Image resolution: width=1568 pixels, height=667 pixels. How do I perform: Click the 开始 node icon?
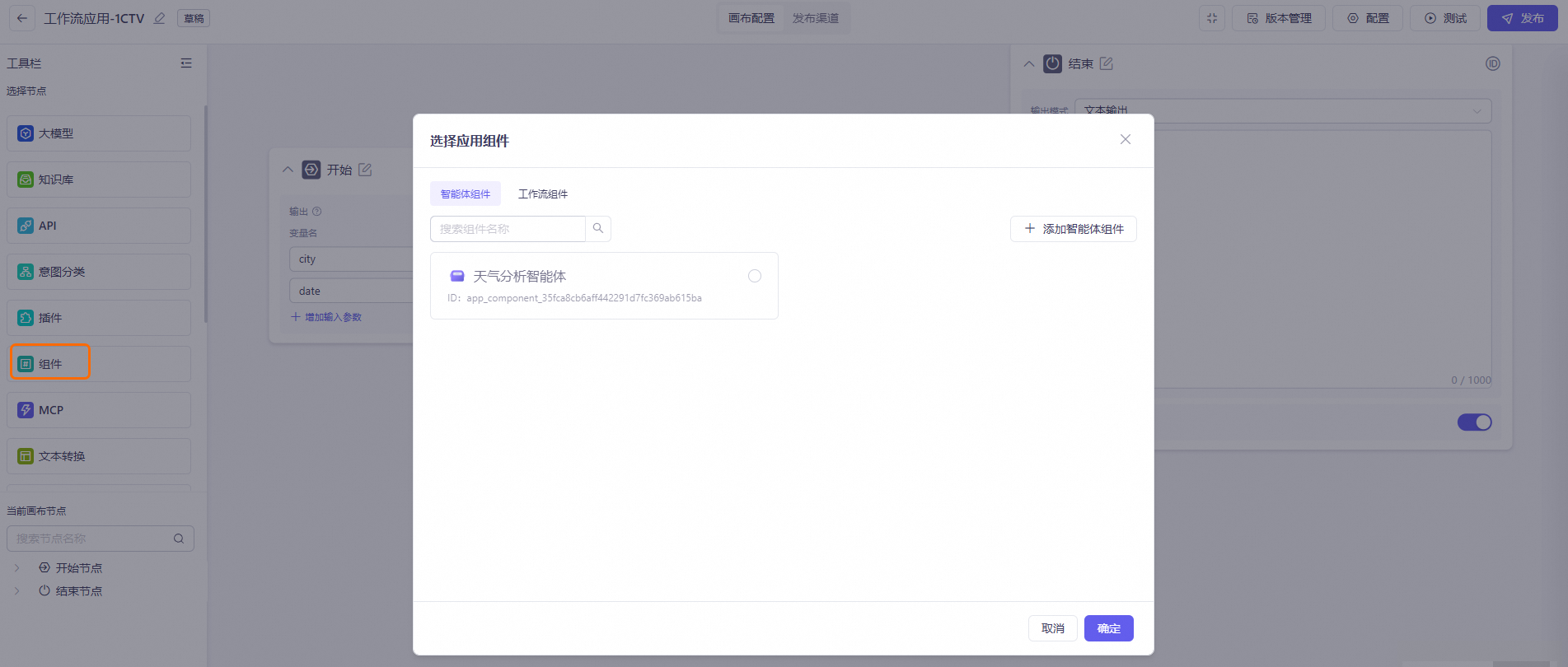pyautogui.click(x=311, y=170)
